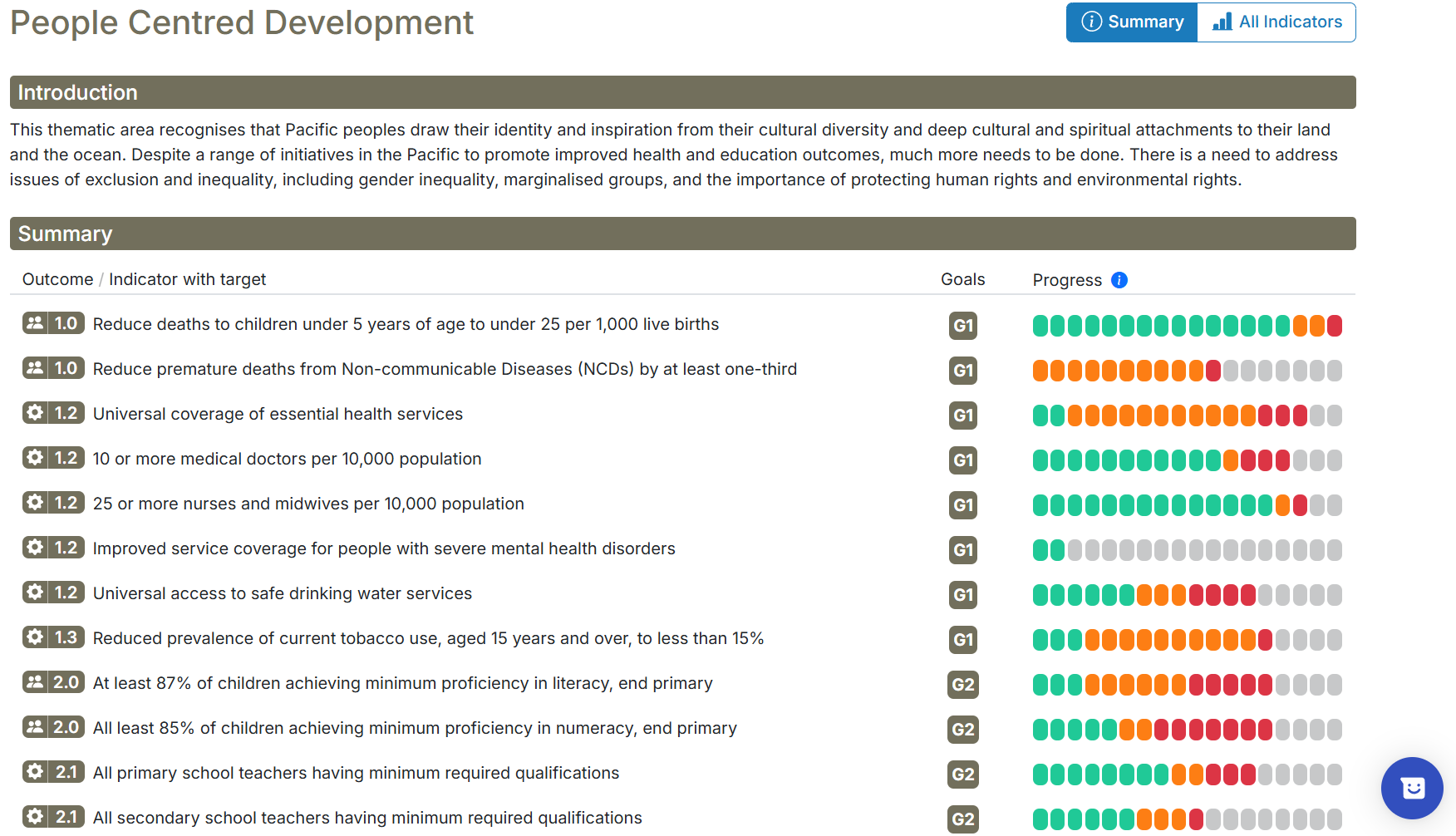
Task: Open 'All secondary school teachers' qualifications indicator
Action: click(367, 818)
